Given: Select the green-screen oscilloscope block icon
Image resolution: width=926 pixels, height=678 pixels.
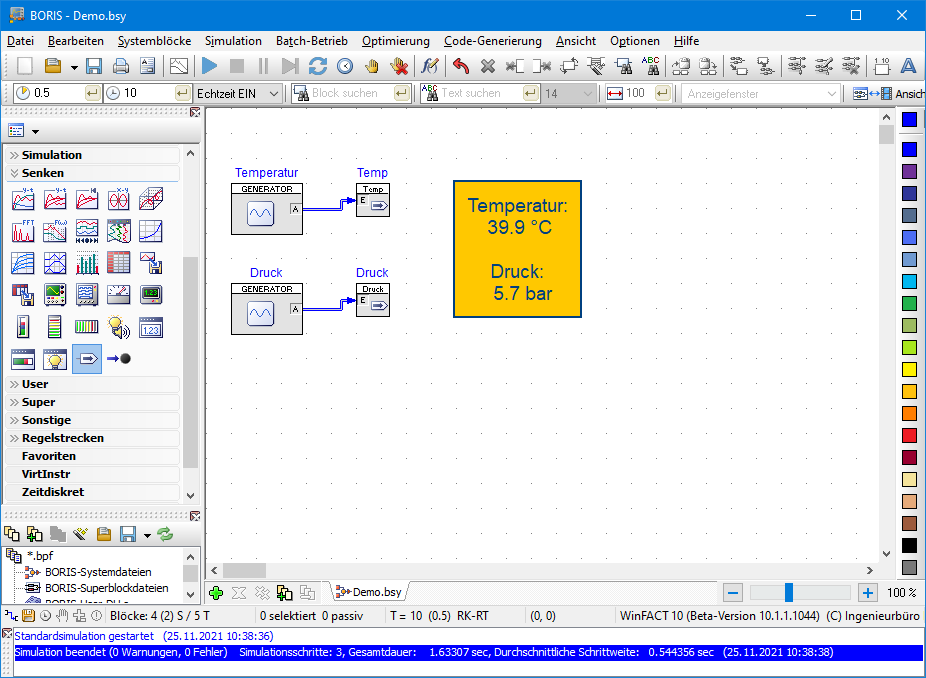Looking at the screenshot, I should point(55,295).
